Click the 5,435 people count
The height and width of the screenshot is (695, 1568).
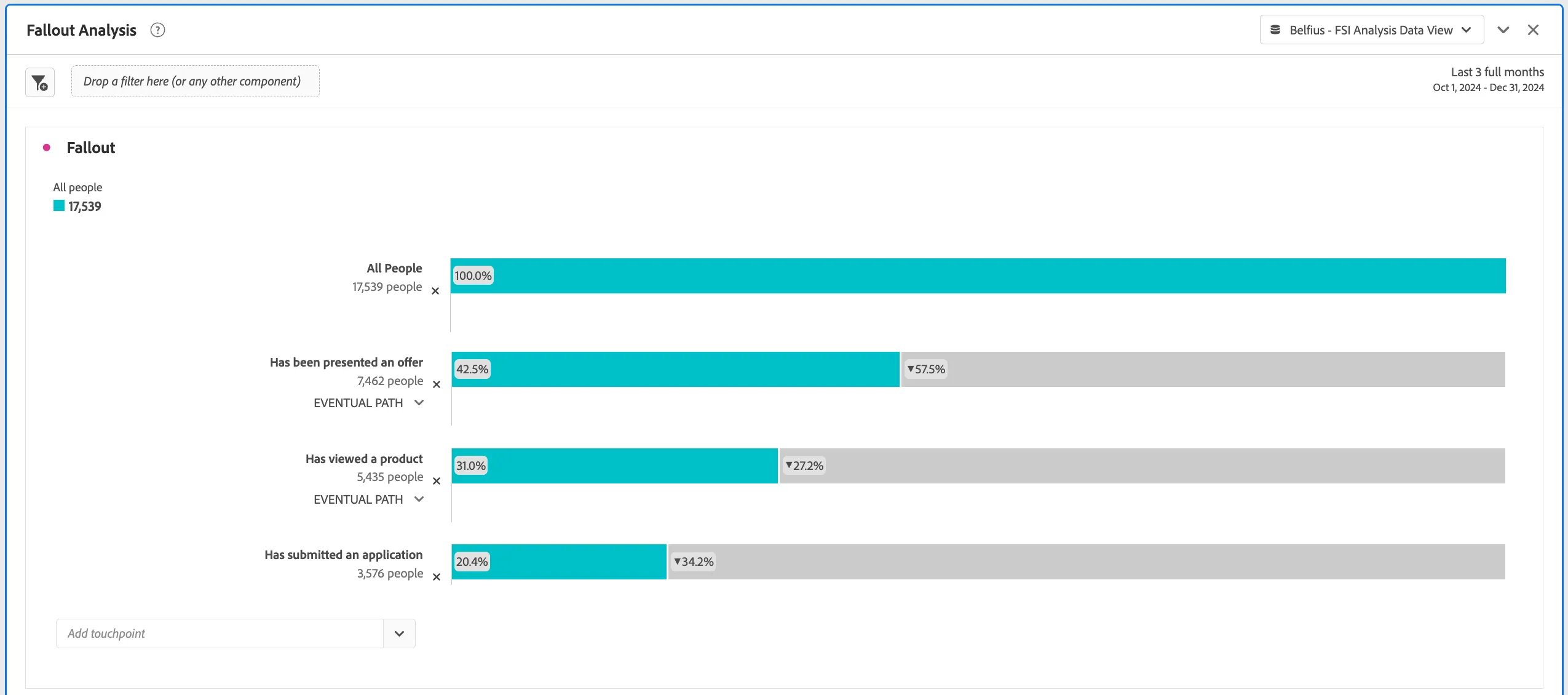click(390, 477)
